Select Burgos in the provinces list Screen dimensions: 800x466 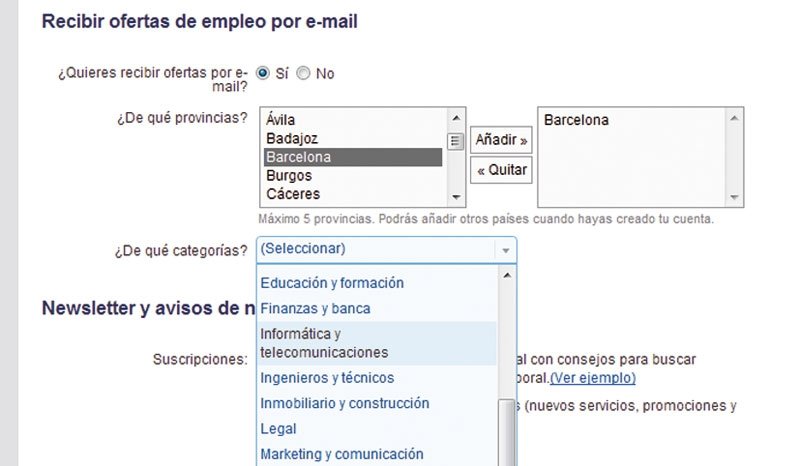coord(353,176)
